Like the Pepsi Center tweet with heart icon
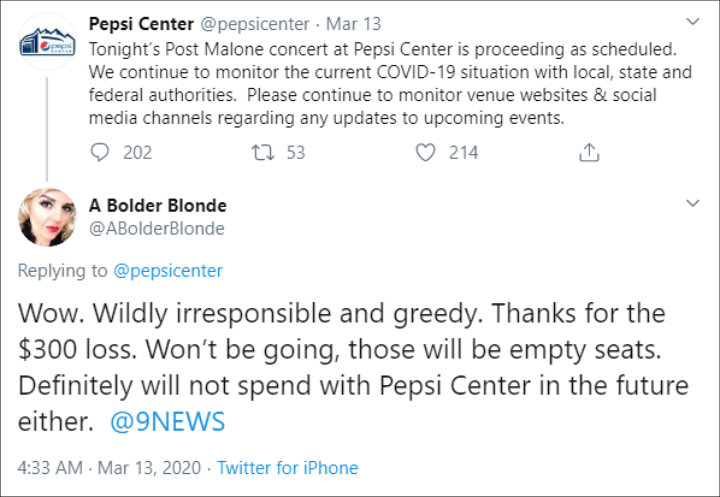The image size is (720, 497). coord(425,152)
